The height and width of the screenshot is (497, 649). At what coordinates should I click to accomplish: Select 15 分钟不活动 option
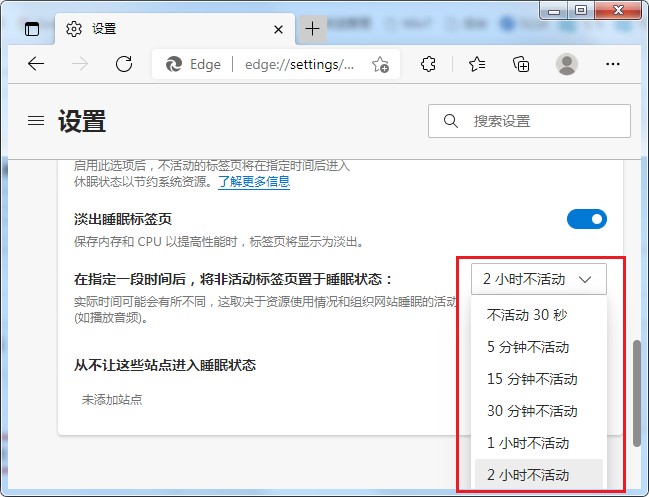click(x=539, y=379)
